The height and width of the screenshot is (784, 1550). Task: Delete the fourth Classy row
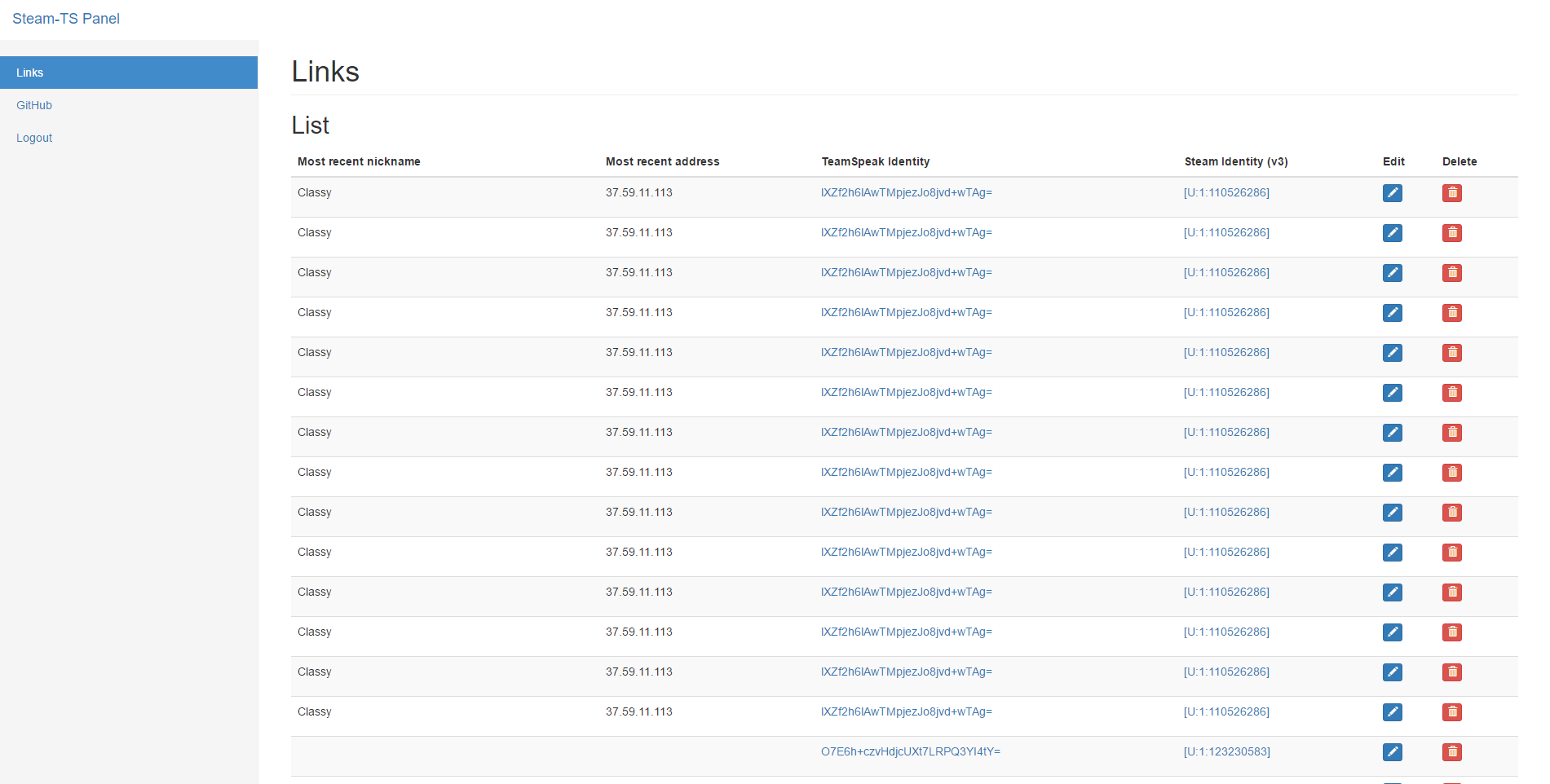tap(1452, 312)
